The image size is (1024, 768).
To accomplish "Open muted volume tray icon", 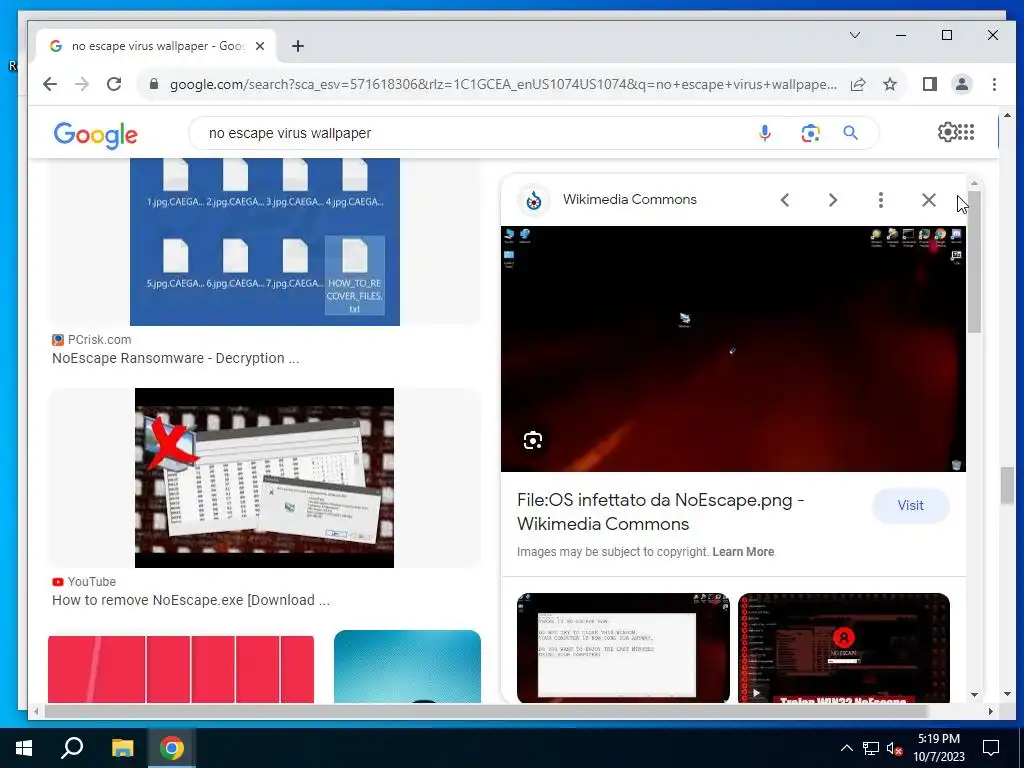I will pyautogui.click(x=894, y=748).
